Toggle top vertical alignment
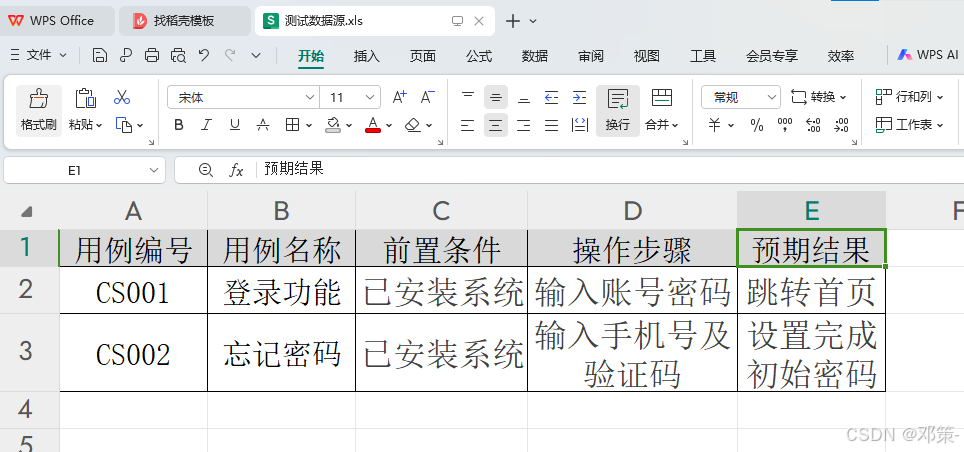The height and width of the screenshot is (452, 964). (468, 97)
